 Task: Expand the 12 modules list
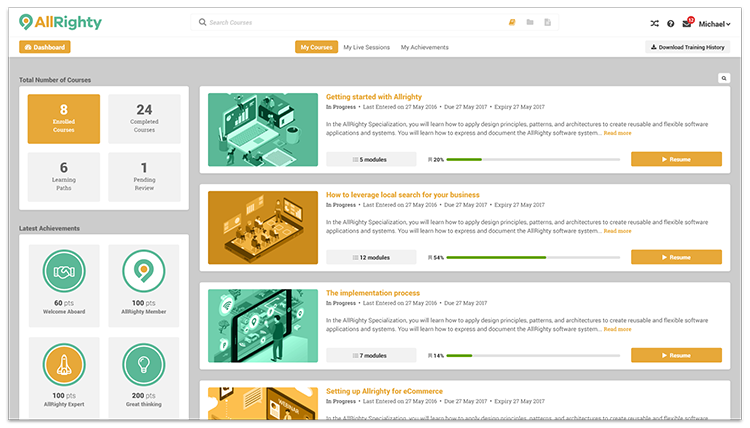371,257
